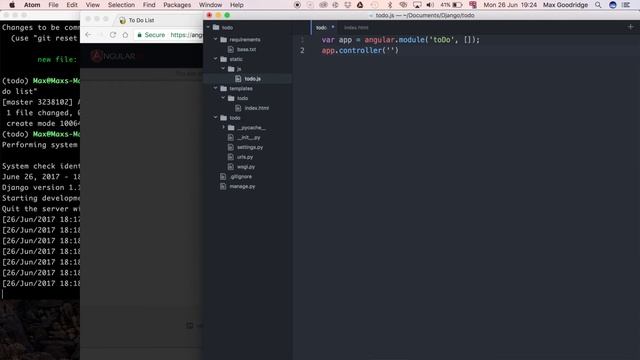Expand the __pycache__ folder
Image resolution: width=640 pixels, height=360 pixels.
coord(223,127)
